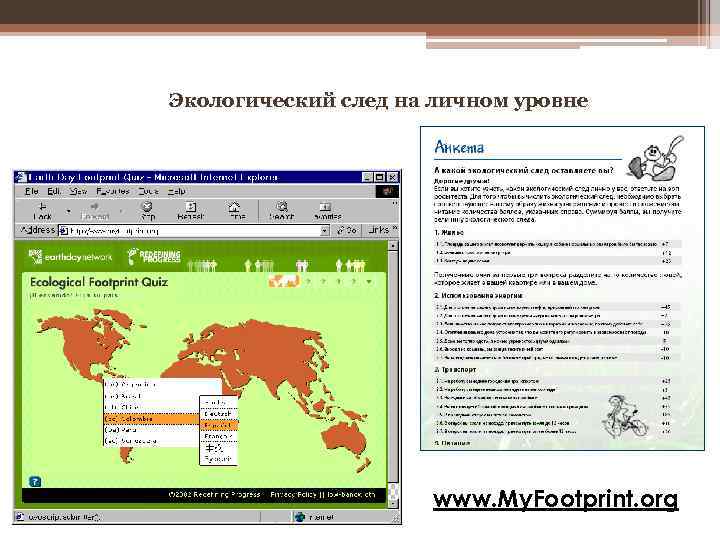Screen dimensions: 720x540
Task: Open the Help menu
Action: pos(177,191)
